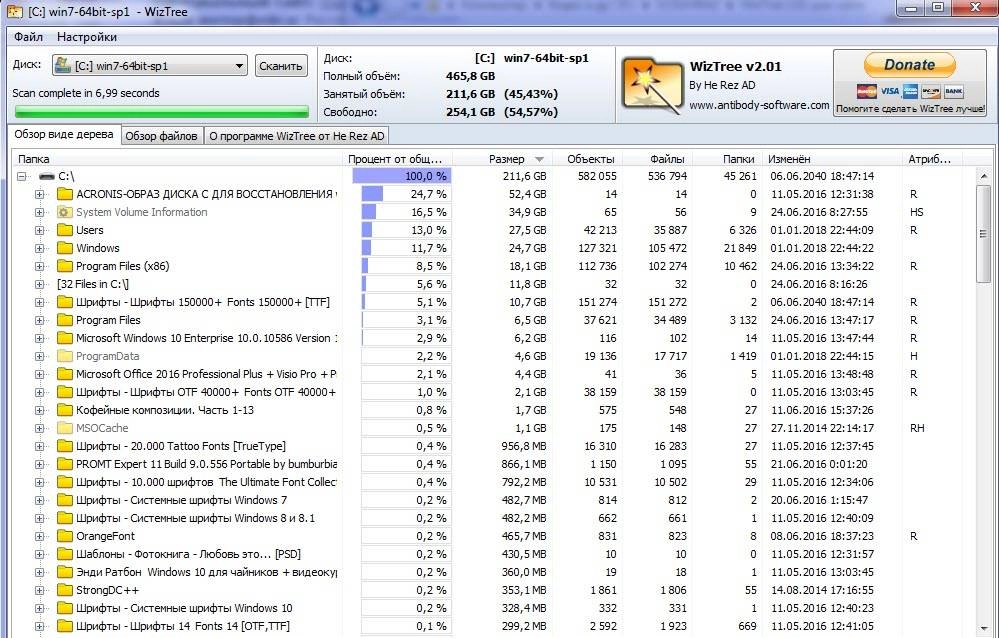Click the MasterCard payment icon
The width and height of the screenshot is (999, 638).
click(x=866, y=91)
